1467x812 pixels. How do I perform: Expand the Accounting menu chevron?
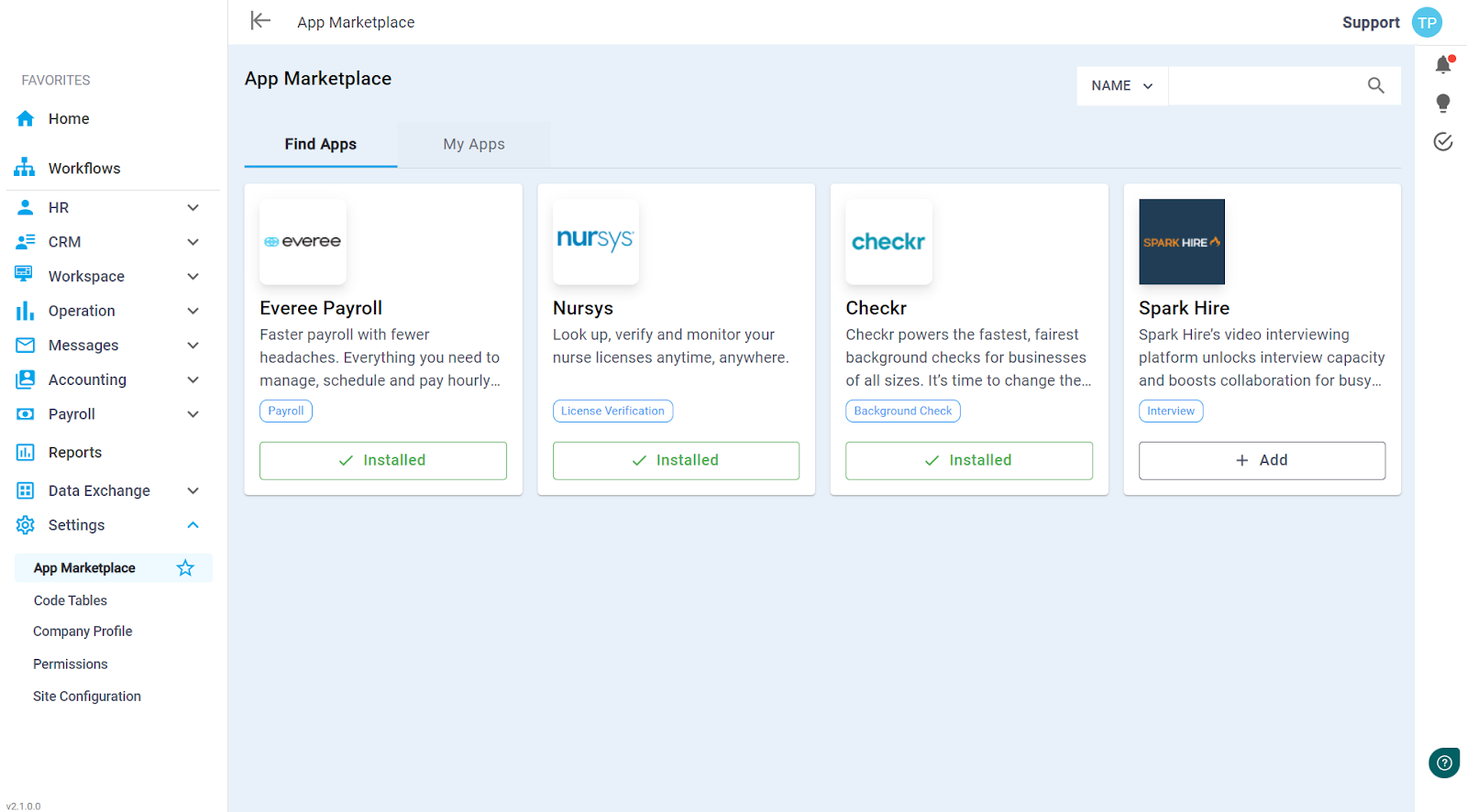click(x=193, y=380)
